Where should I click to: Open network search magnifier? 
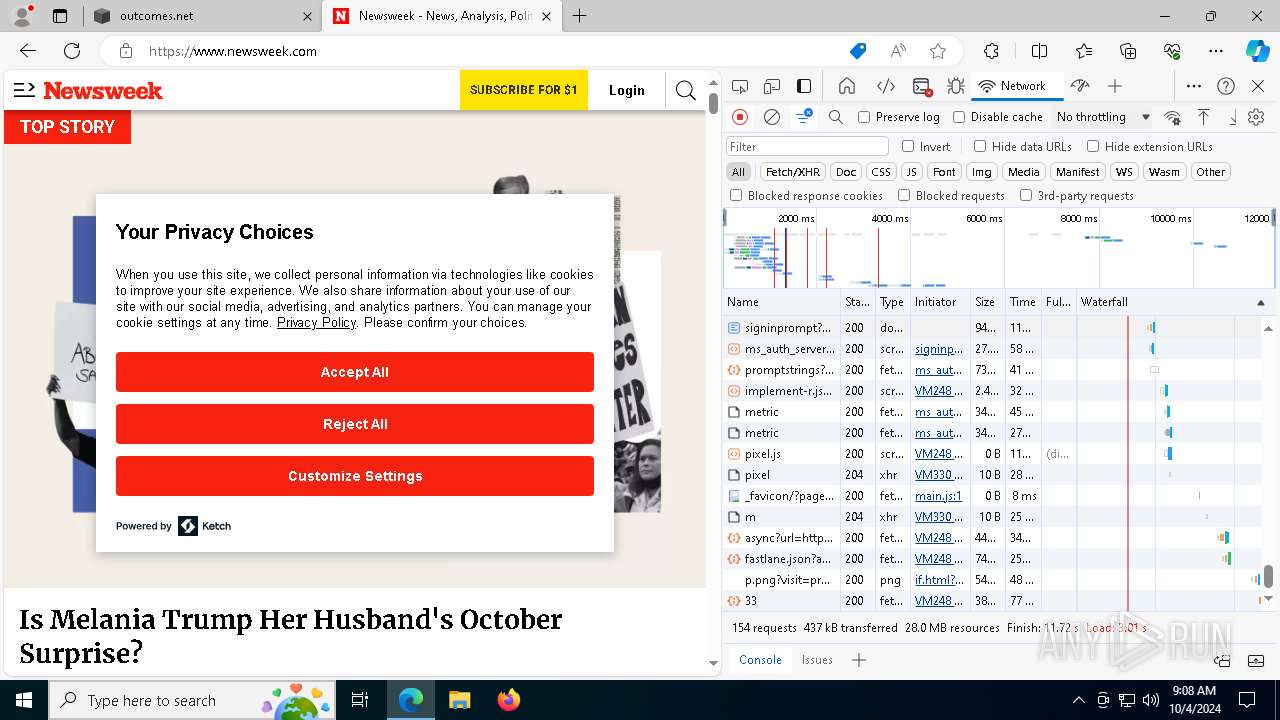[x=836, y=117]
